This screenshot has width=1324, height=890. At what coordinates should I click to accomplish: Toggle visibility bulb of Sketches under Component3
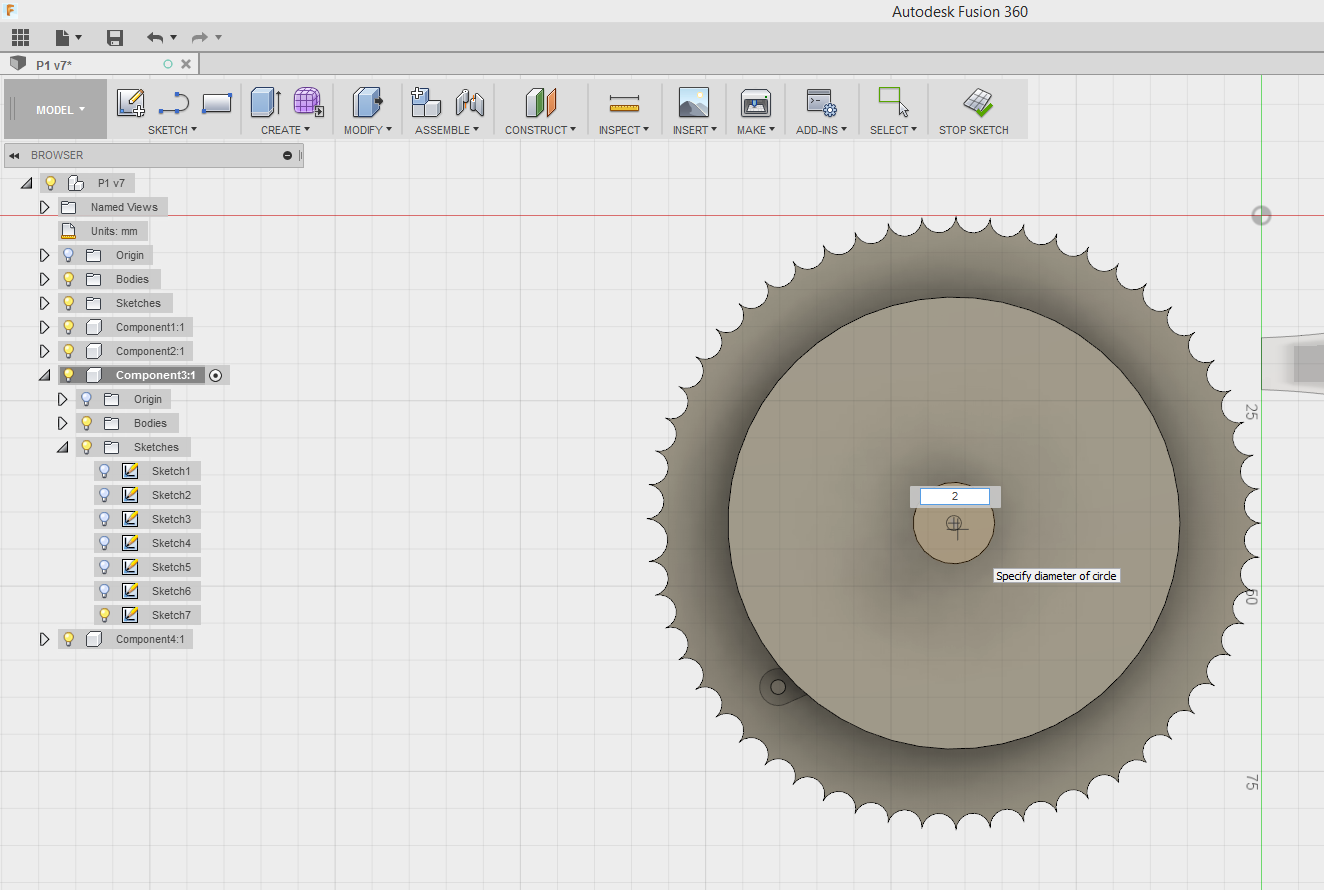[x=86, y=447]
